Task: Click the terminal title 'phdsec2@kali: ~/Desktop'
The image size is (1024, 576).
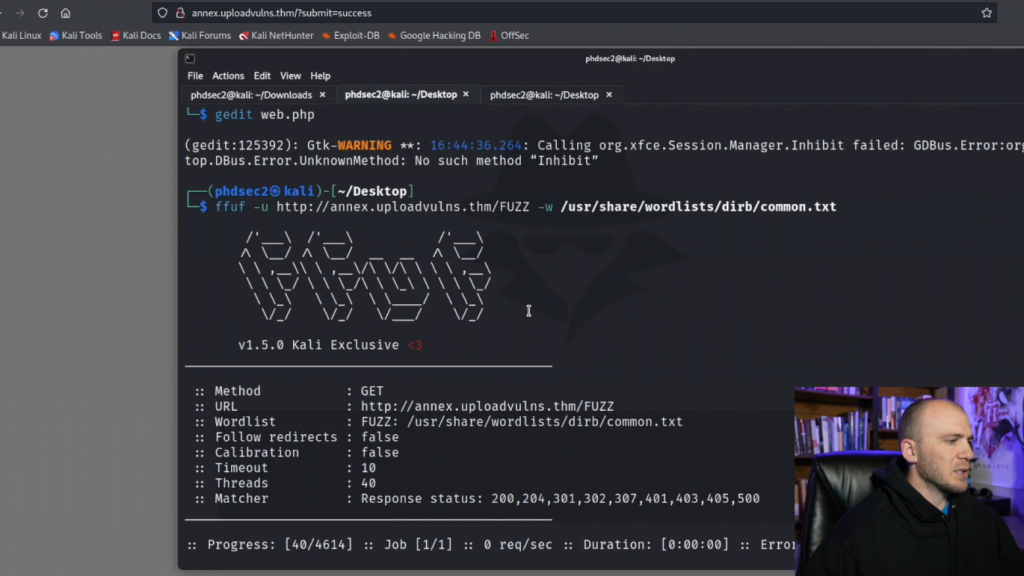Action: coord(630,58)
